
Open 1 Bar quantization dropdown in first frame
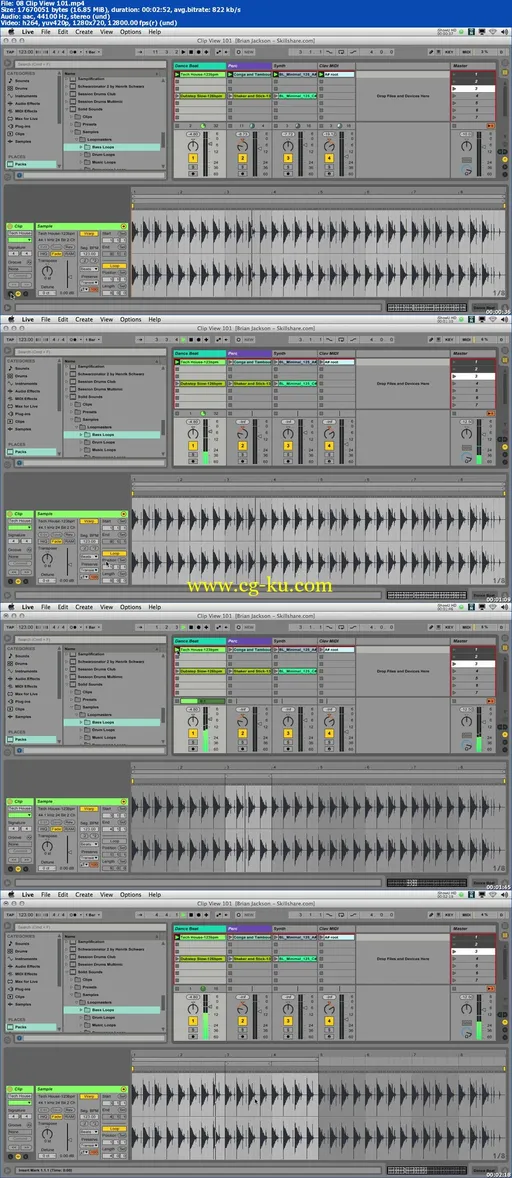[x=91, y=53]
